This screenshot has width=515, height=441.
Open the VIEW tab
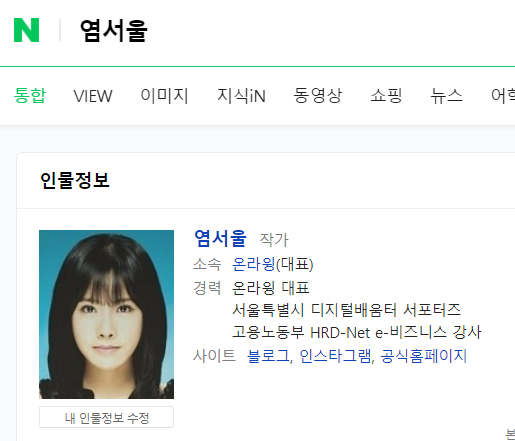pyautogui.click(x=93, y=96)
